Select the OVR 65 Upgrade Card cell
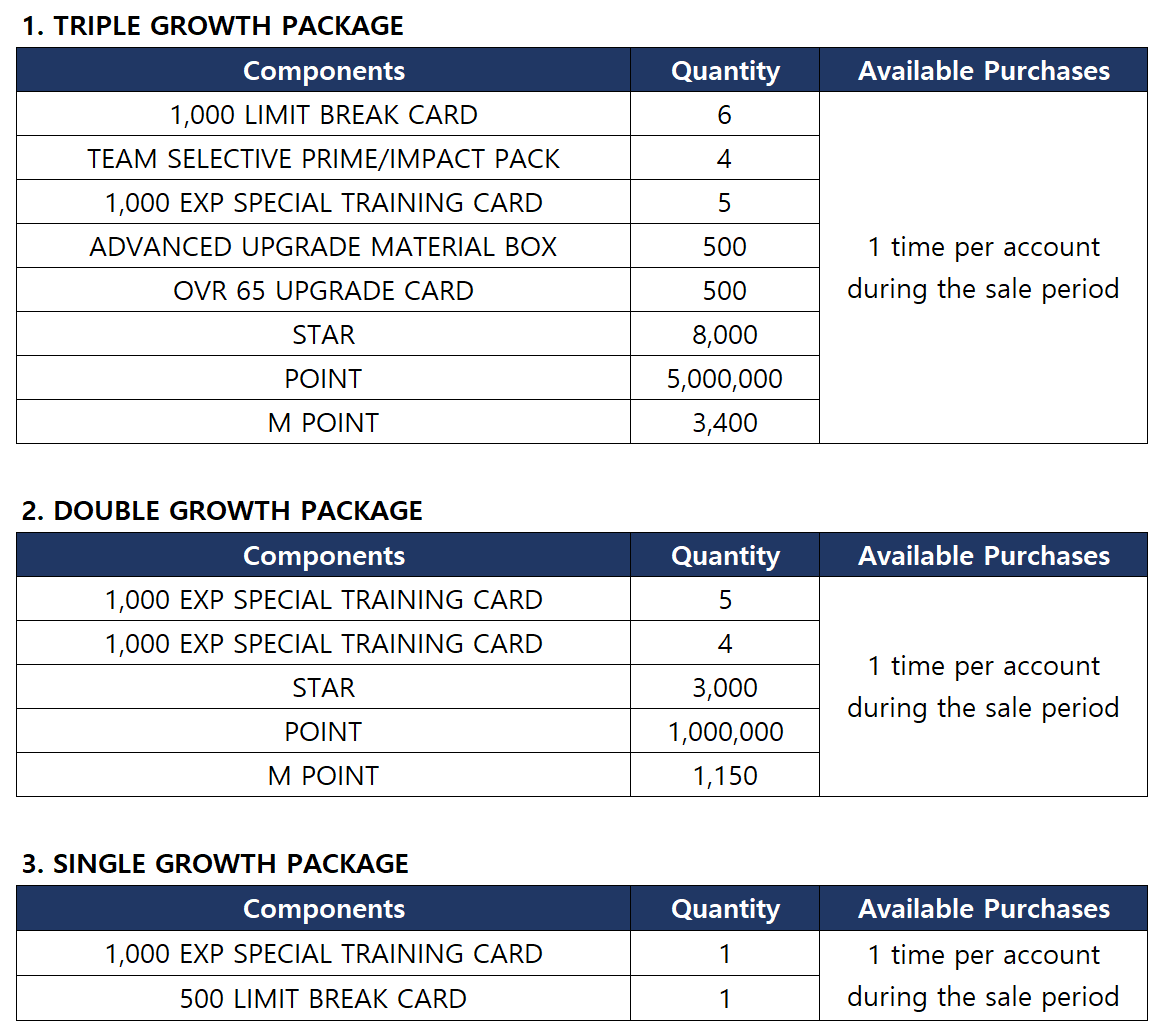 [x=323, y=291]
